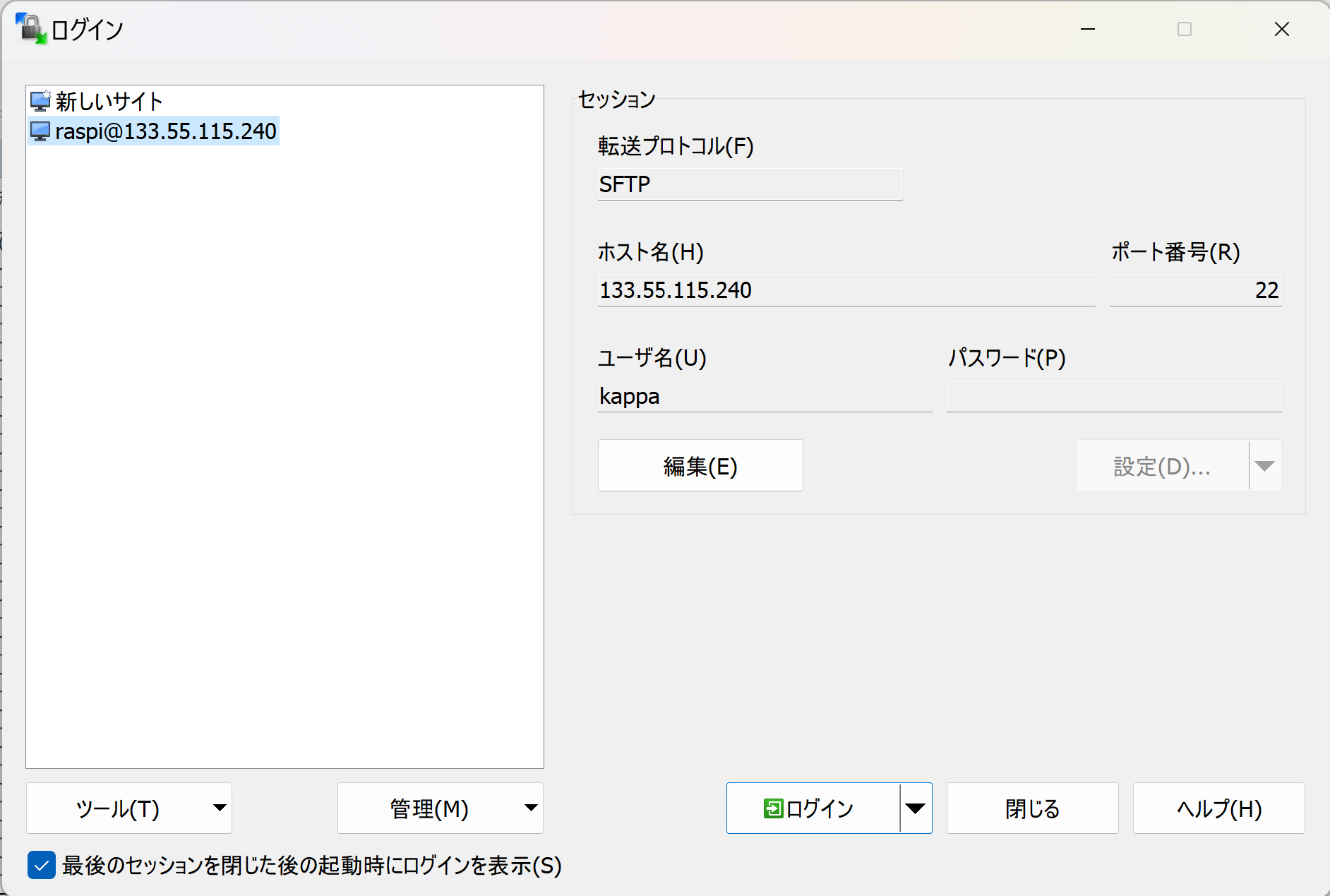Viewport: 1330px width, 896px height.
Task: Click the monitor icon beside raspi@133.55.115.240
Action: tap(40, 131)
